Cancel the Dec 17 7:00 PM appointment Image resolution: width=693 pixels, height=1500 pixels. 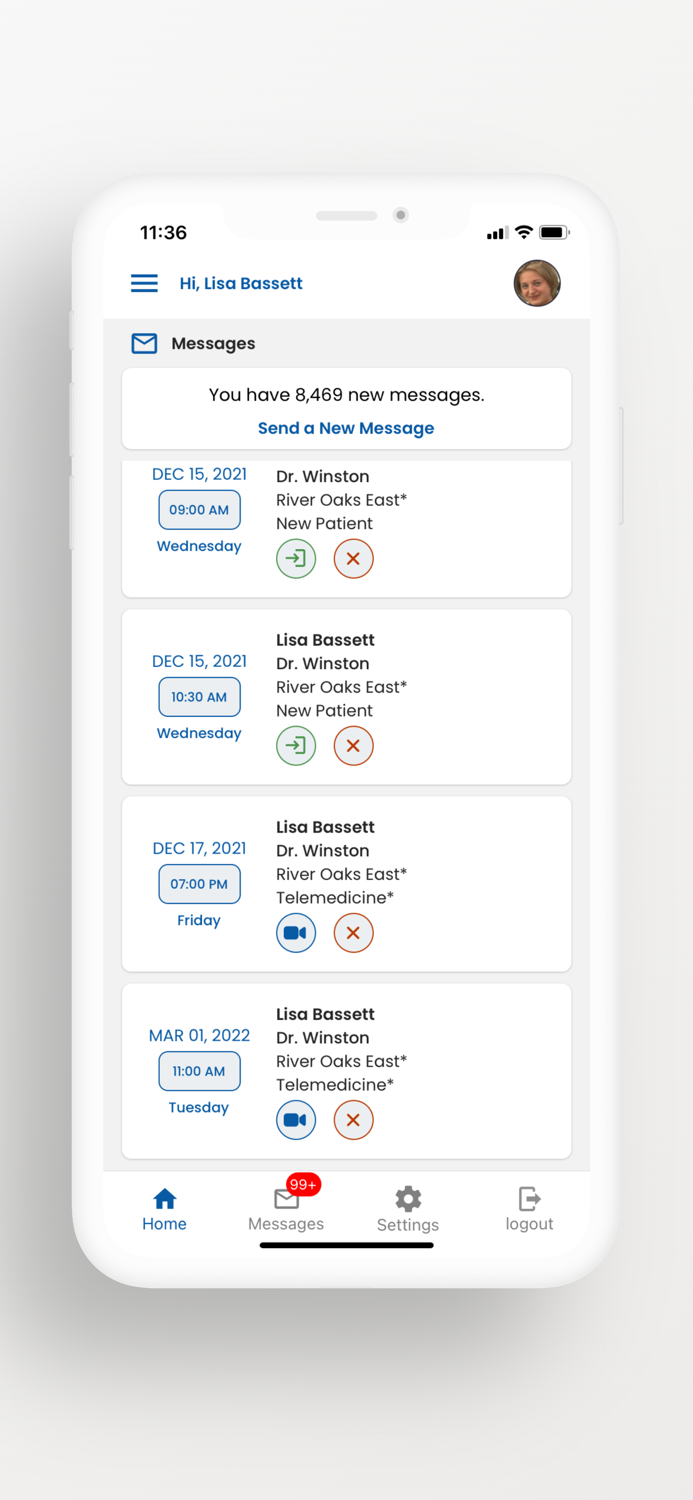[353, 932]
